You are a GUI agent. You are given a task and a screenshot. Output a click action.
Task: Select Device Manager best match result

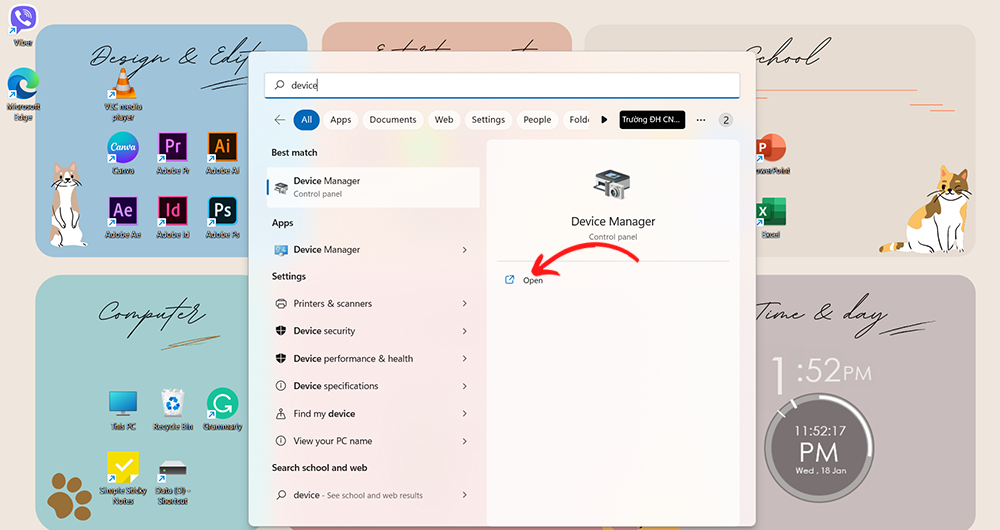(373, 187)
